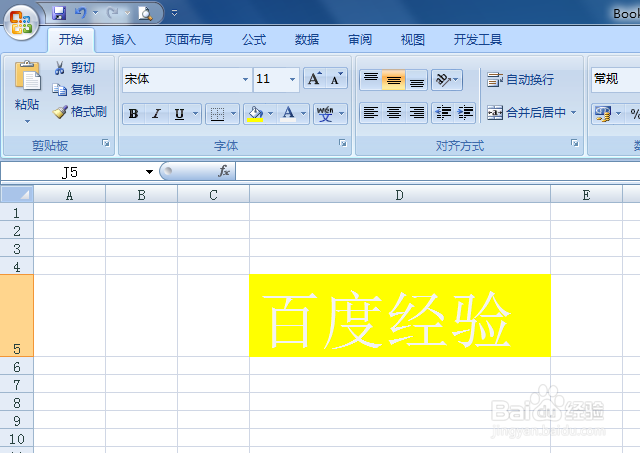This screenshot has width=640, height=453.
Task: Switch to the 页面布局 tab
Action: [x=189, y=40]
